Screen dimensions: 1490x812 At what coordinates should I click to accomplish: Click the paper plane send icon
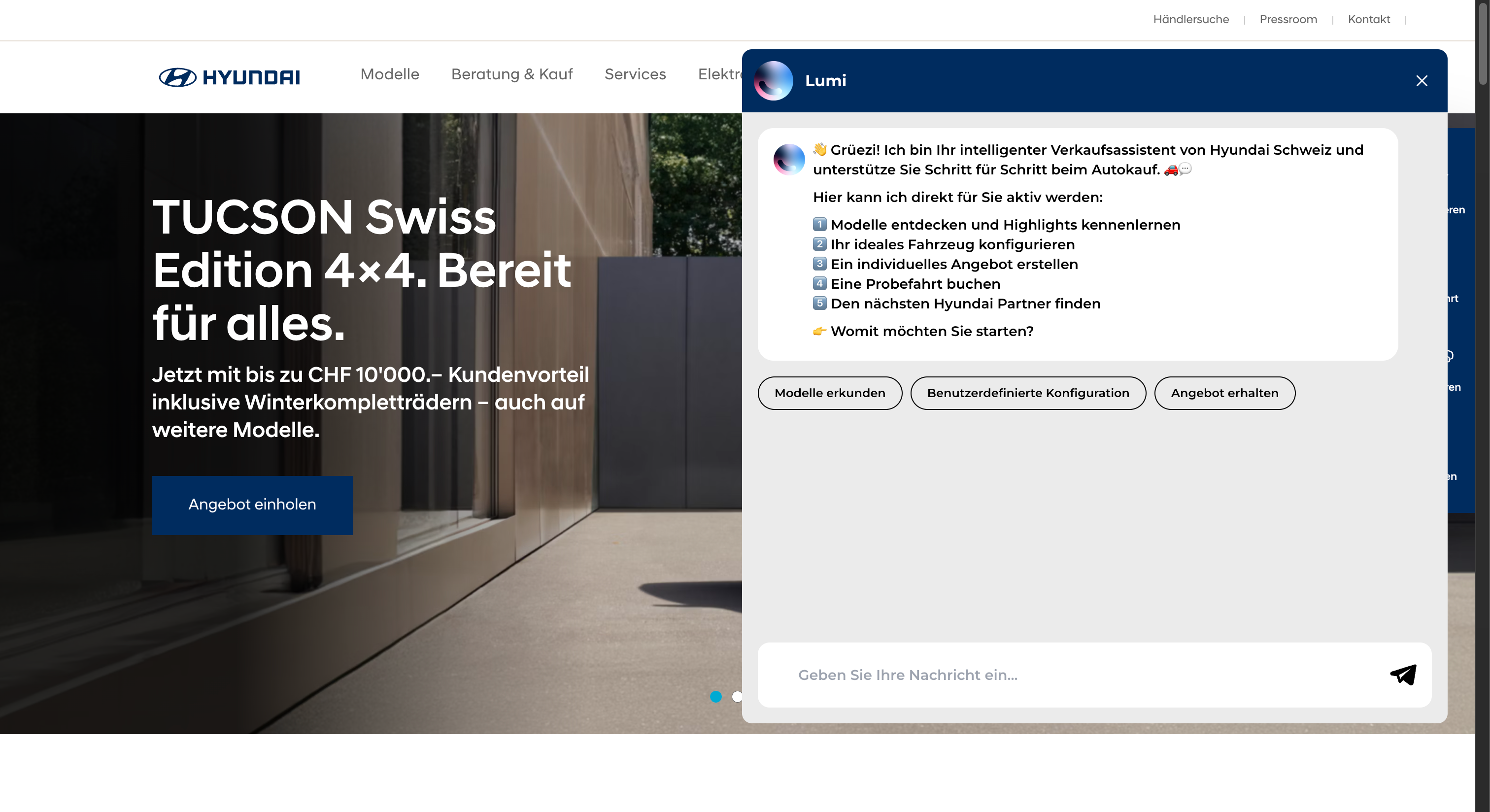(1403, 675)
